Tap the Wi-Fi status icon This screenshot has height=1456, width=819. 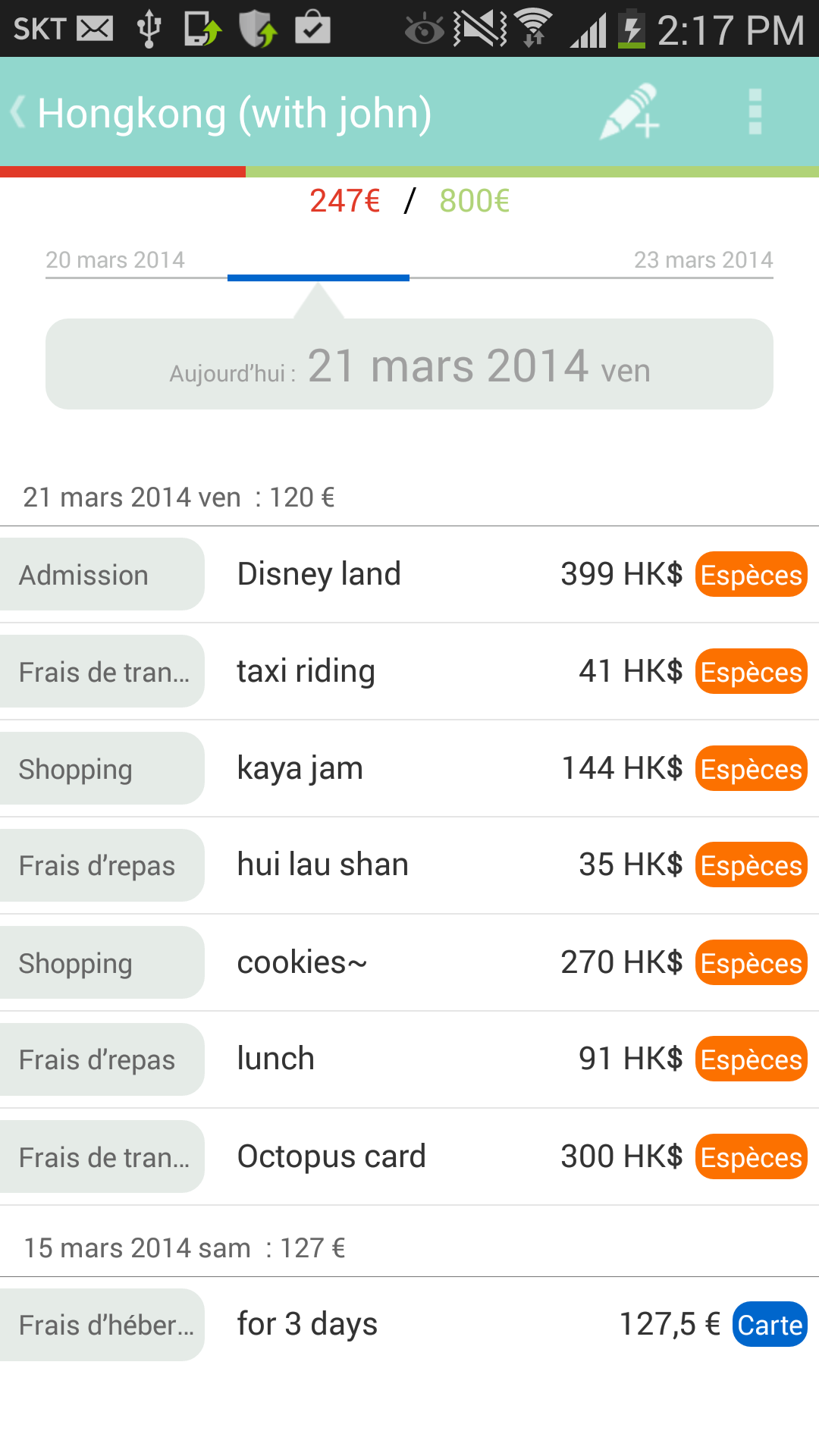pyautogui.click(x=534, y=29)
